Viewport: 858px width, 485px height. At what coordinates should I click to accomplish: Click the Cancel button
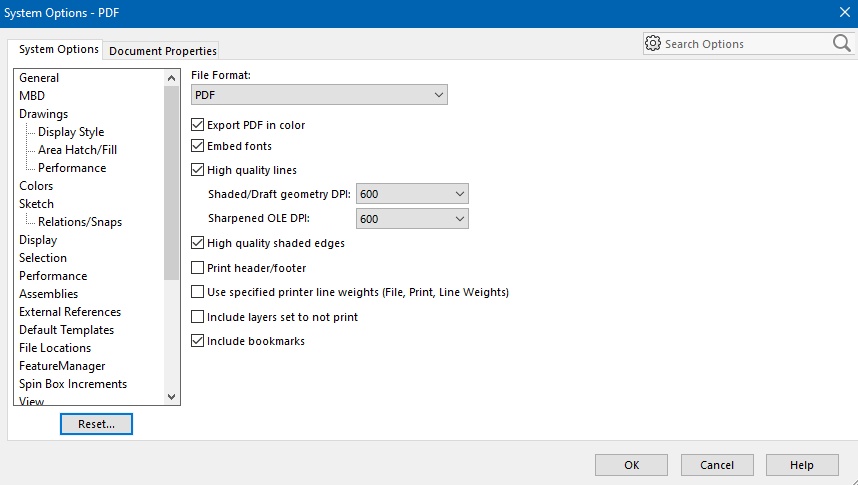717,465
